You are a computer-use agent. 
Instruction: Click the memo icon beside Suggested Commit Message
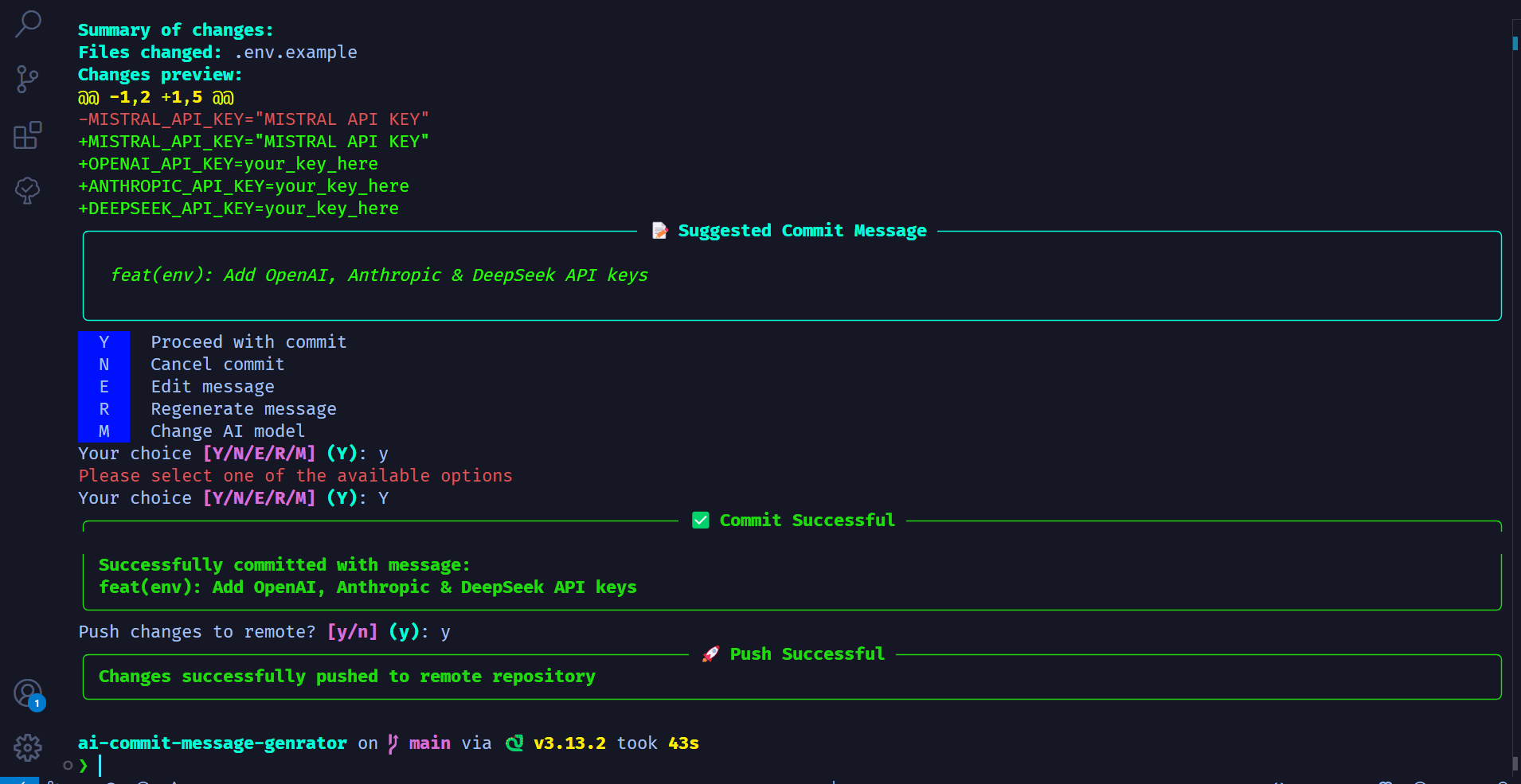[659, 231]
